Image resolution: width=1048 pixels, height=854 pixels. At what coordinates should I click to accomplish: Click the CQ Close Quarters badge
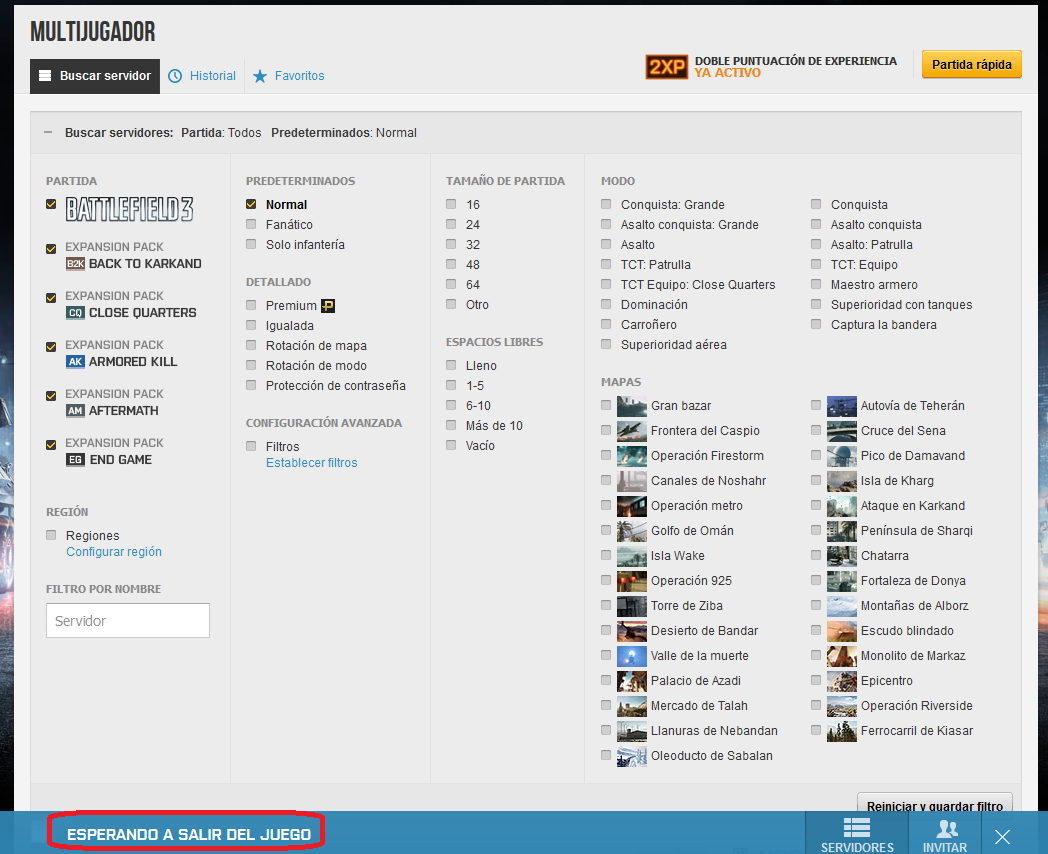pyautogui.click(x=76, y=313)
